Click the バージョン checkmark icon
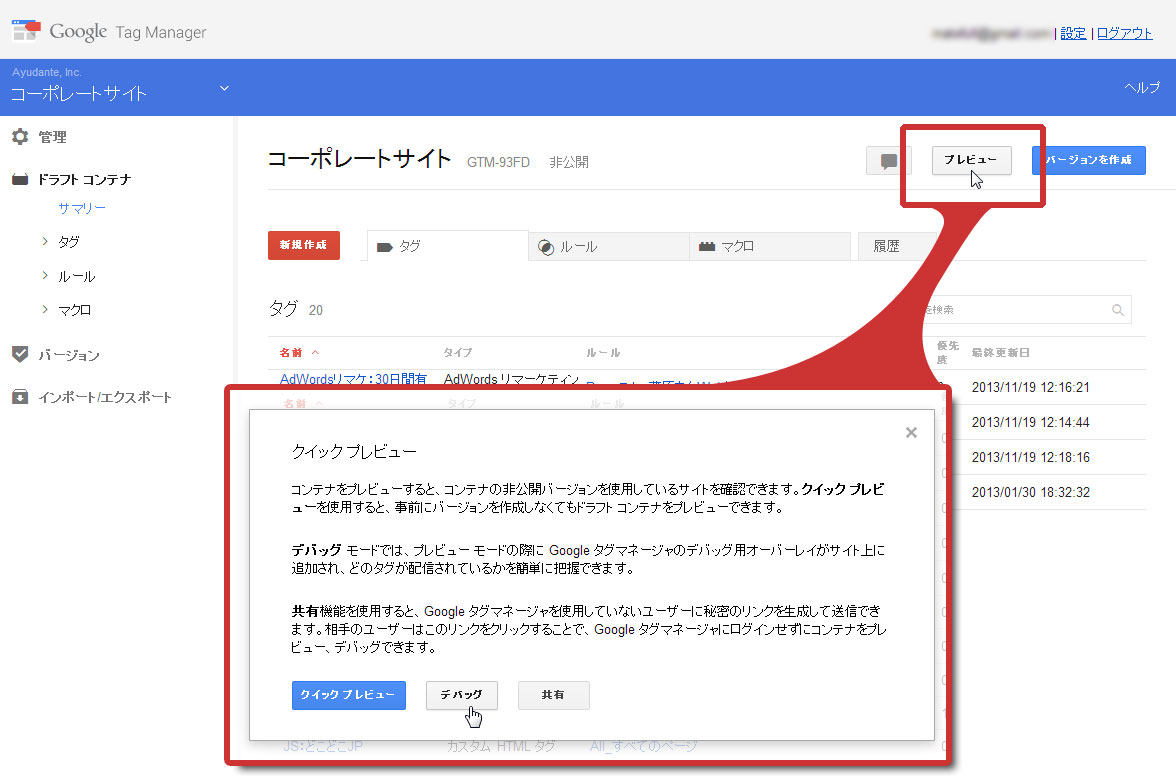Viewport: 1176px width, 780px height. click(x=20, y=354)
